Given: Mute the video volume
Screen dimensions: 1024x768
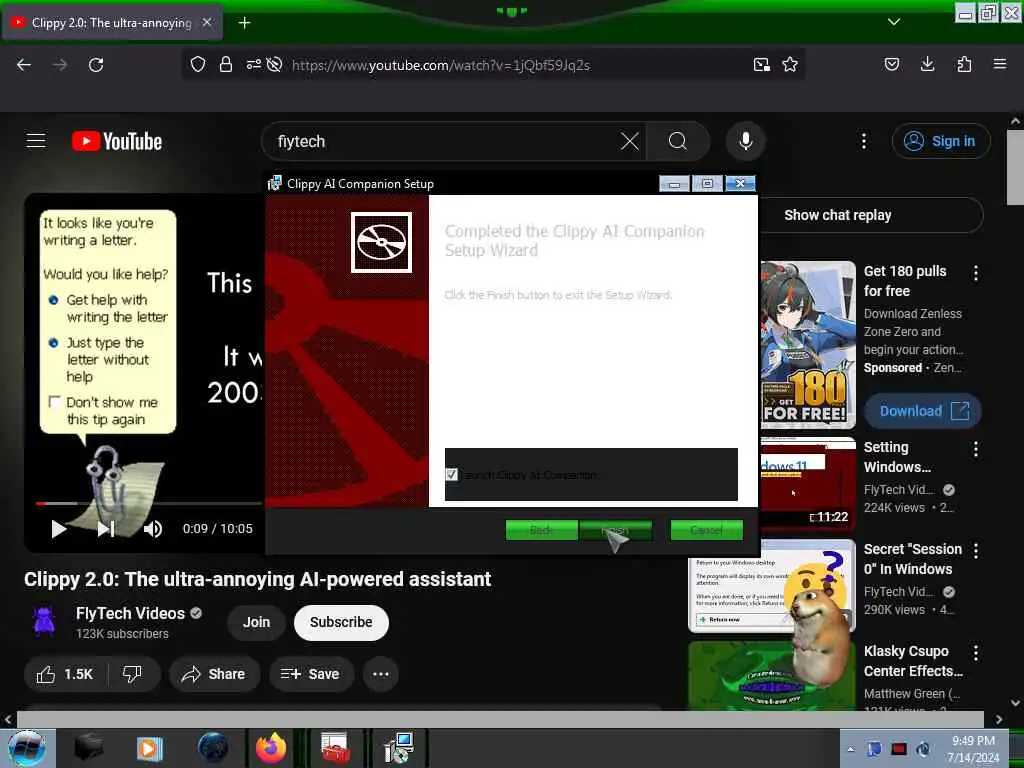Looking at the screenshot, I should pyautogui.click(x=152, y=528).
